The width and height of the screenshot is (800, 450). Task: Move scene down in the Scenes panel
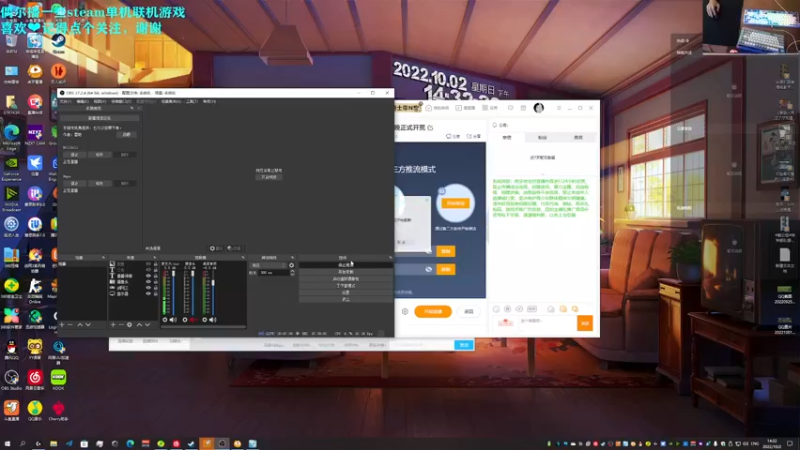pyautogui.click(x=88, y=324)
